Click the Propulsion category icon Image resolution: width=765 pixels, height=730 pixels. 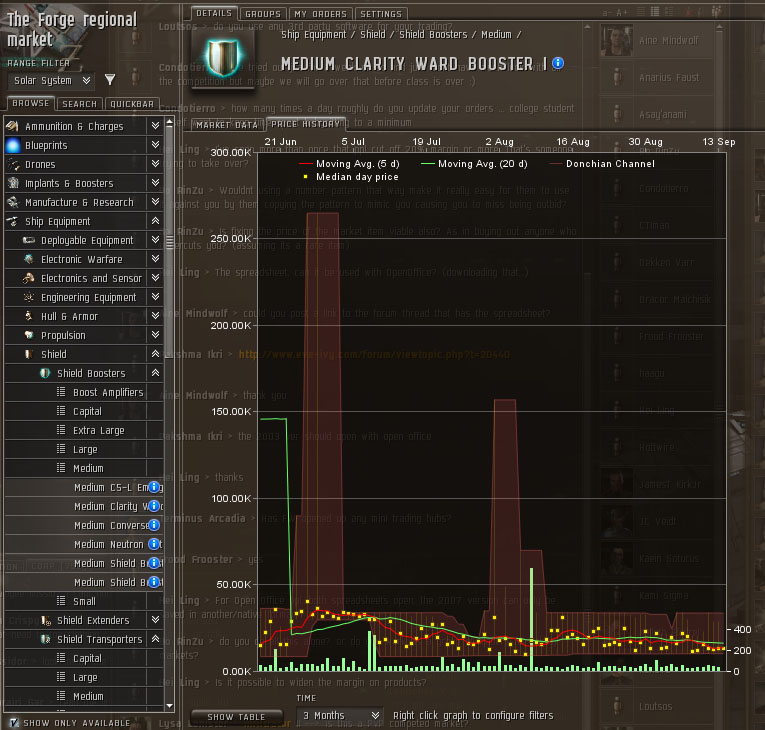point(29,336)
